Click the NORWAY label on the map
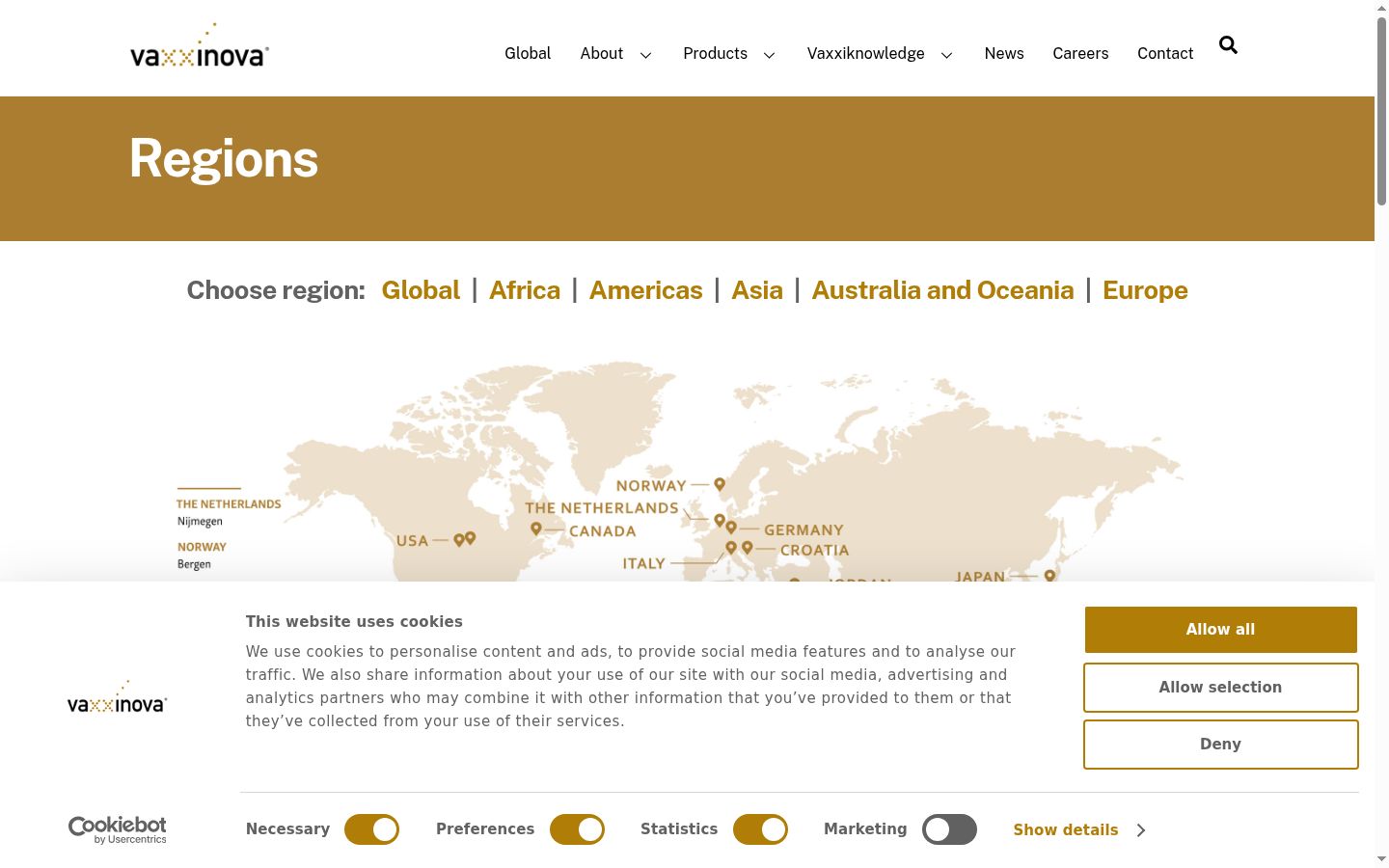This screenshot has height=868, width=1389. click(651, 486)
